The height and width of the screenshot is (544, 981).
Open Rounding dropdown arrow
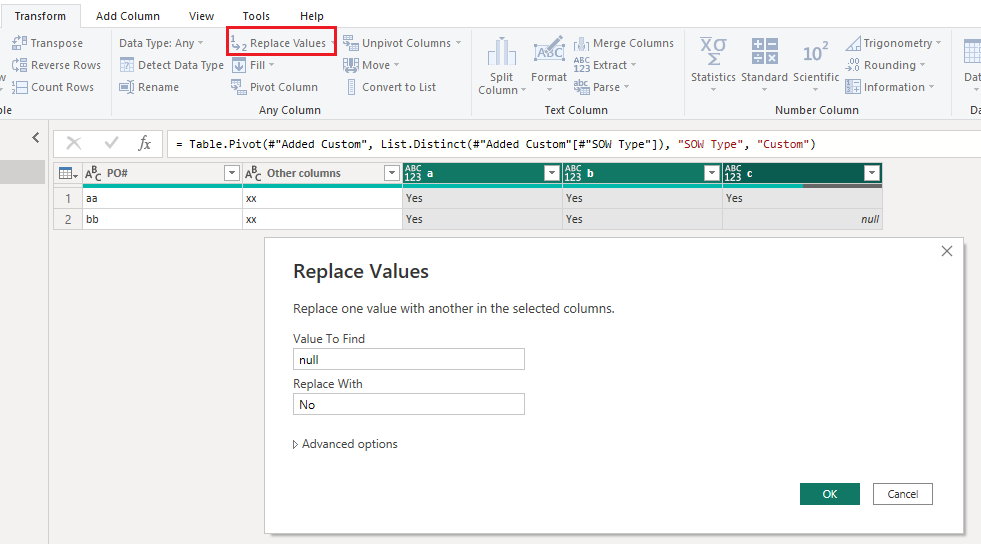[x=922, y=64]
